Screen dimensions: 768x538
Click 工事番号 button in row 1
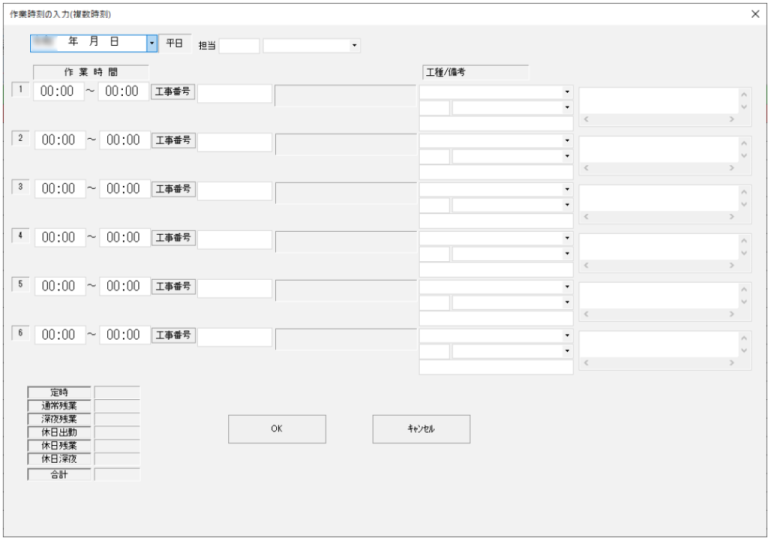173,92
